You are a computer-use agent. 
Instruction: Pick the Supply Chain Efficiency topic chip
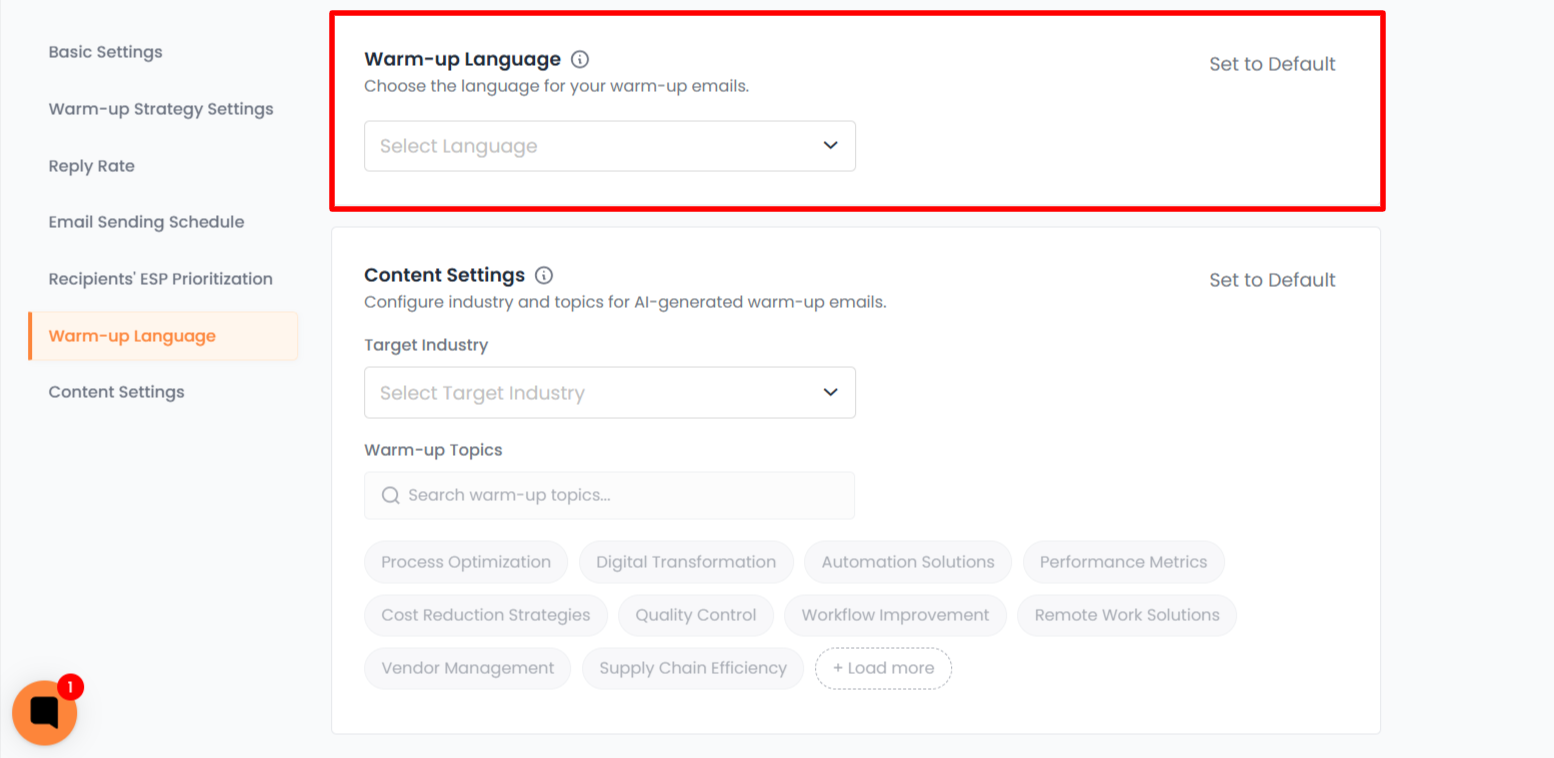coord(693,668)
